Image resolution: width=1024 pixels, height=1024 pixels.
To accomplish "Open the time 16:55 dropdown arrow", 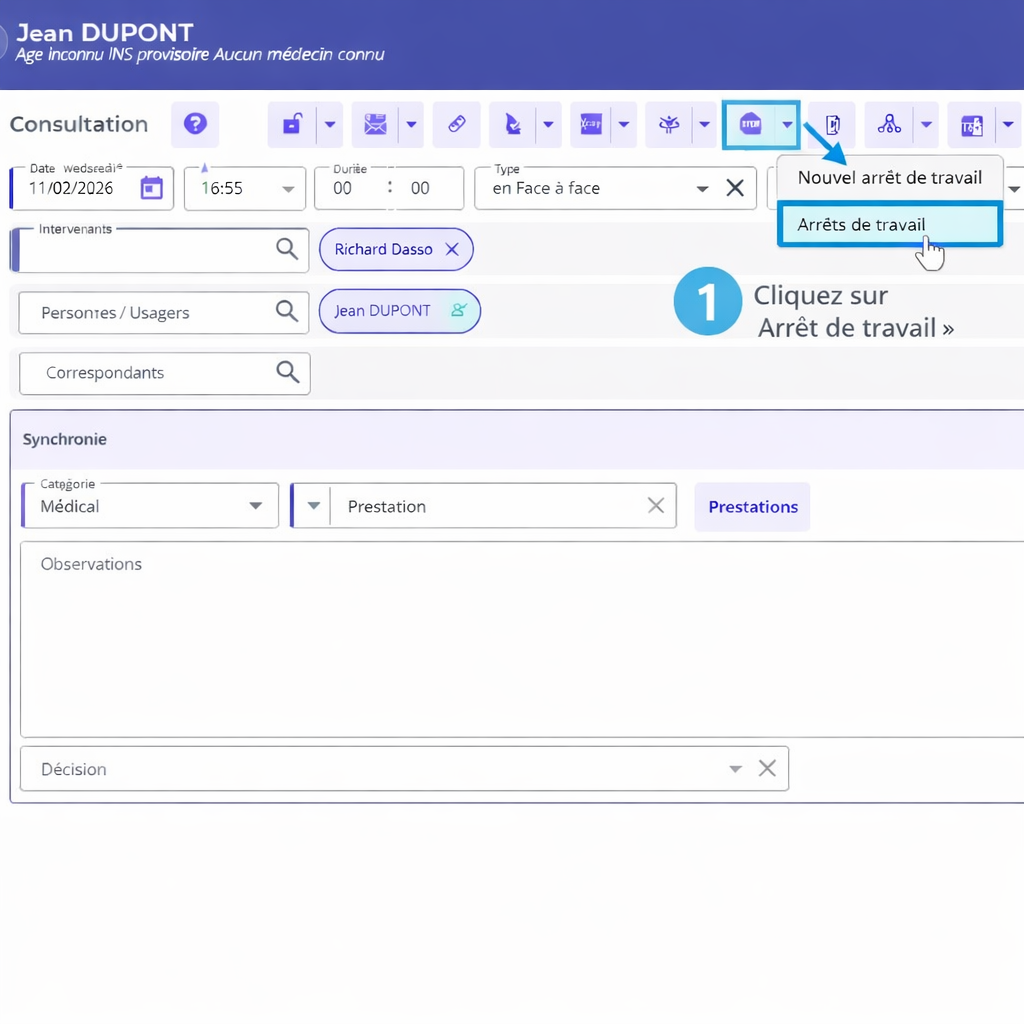I will (x=288, y=189).
